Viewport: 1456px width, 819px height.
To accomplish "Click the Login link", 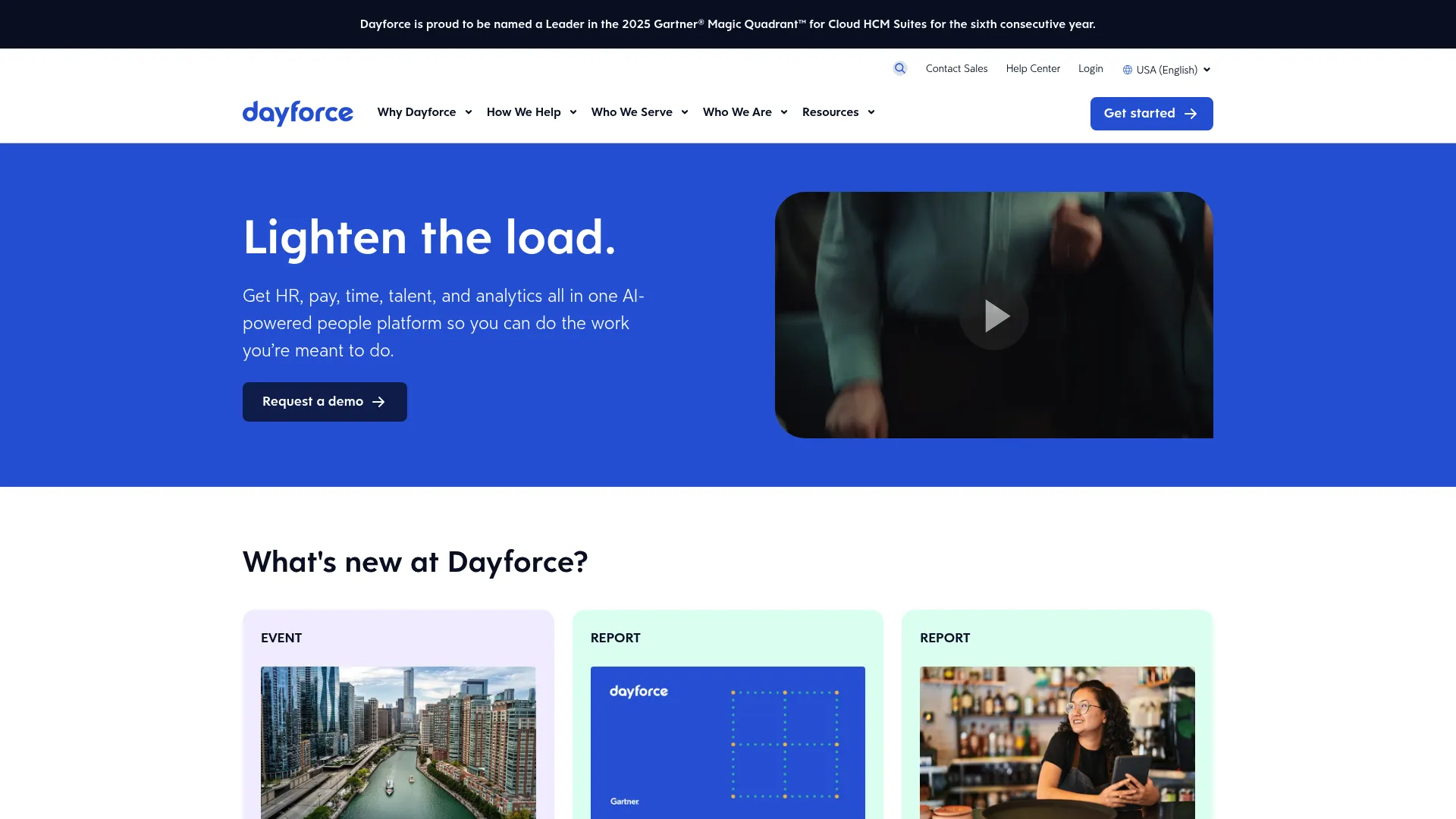I will (x=1090, y=68).
